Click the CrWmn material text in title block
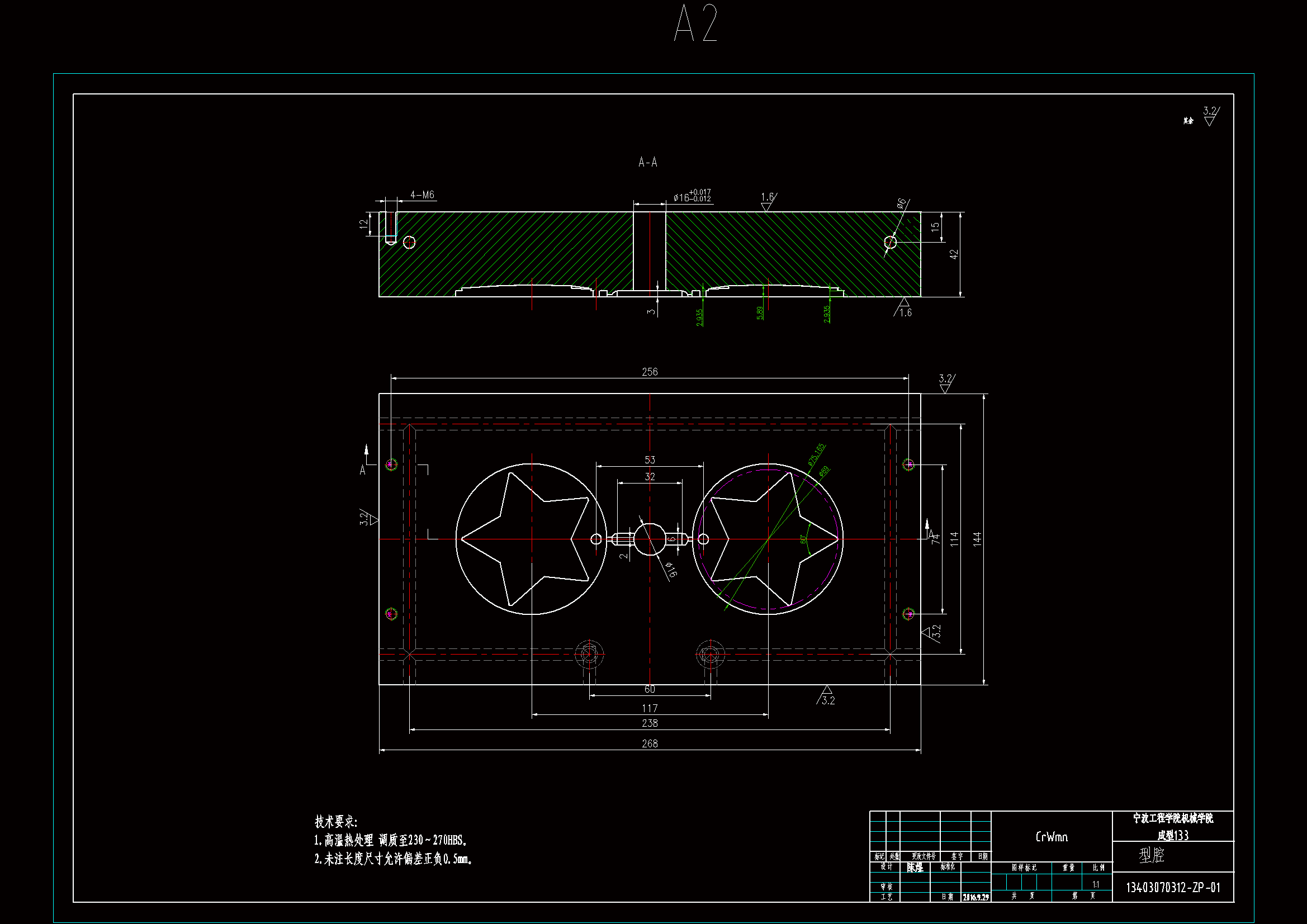1307x924 pixels. (x=1052, y=837)
